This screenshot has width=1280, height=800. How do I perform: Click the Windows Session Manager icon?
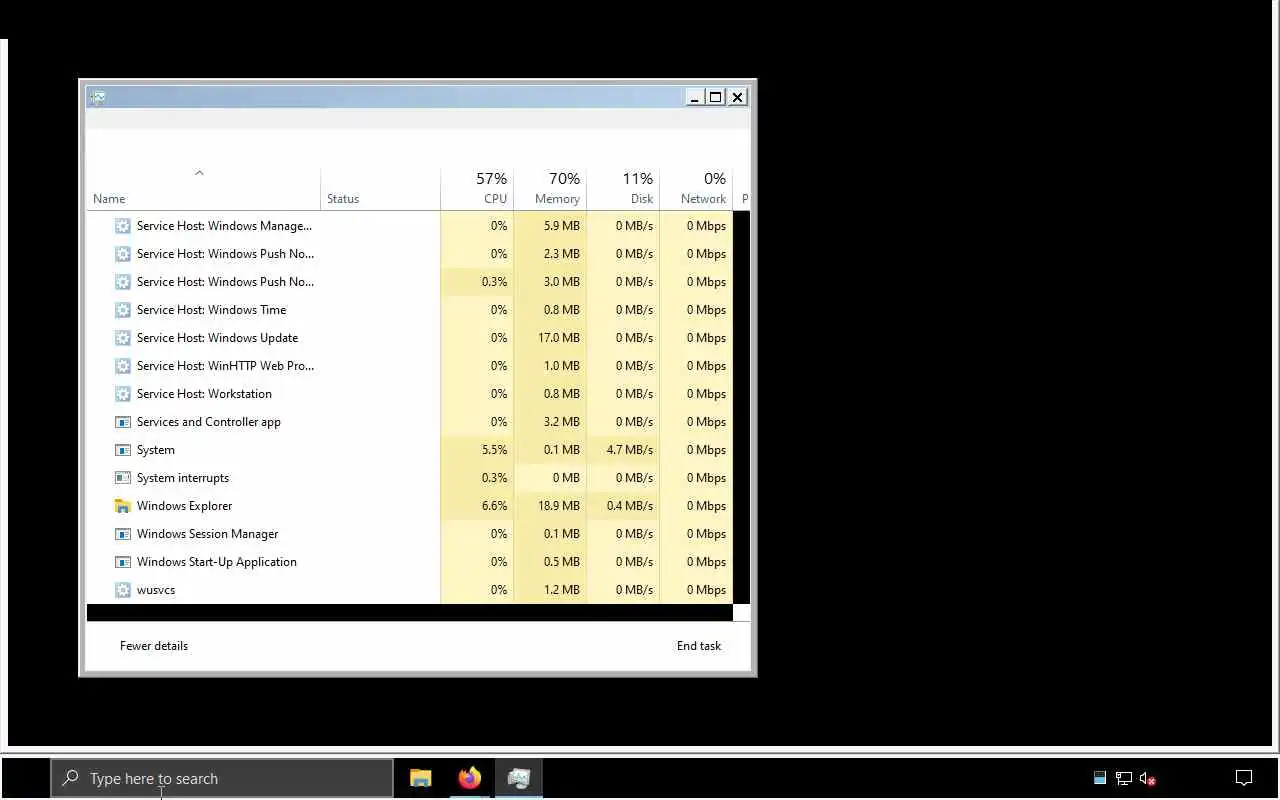tap(123, 534)
